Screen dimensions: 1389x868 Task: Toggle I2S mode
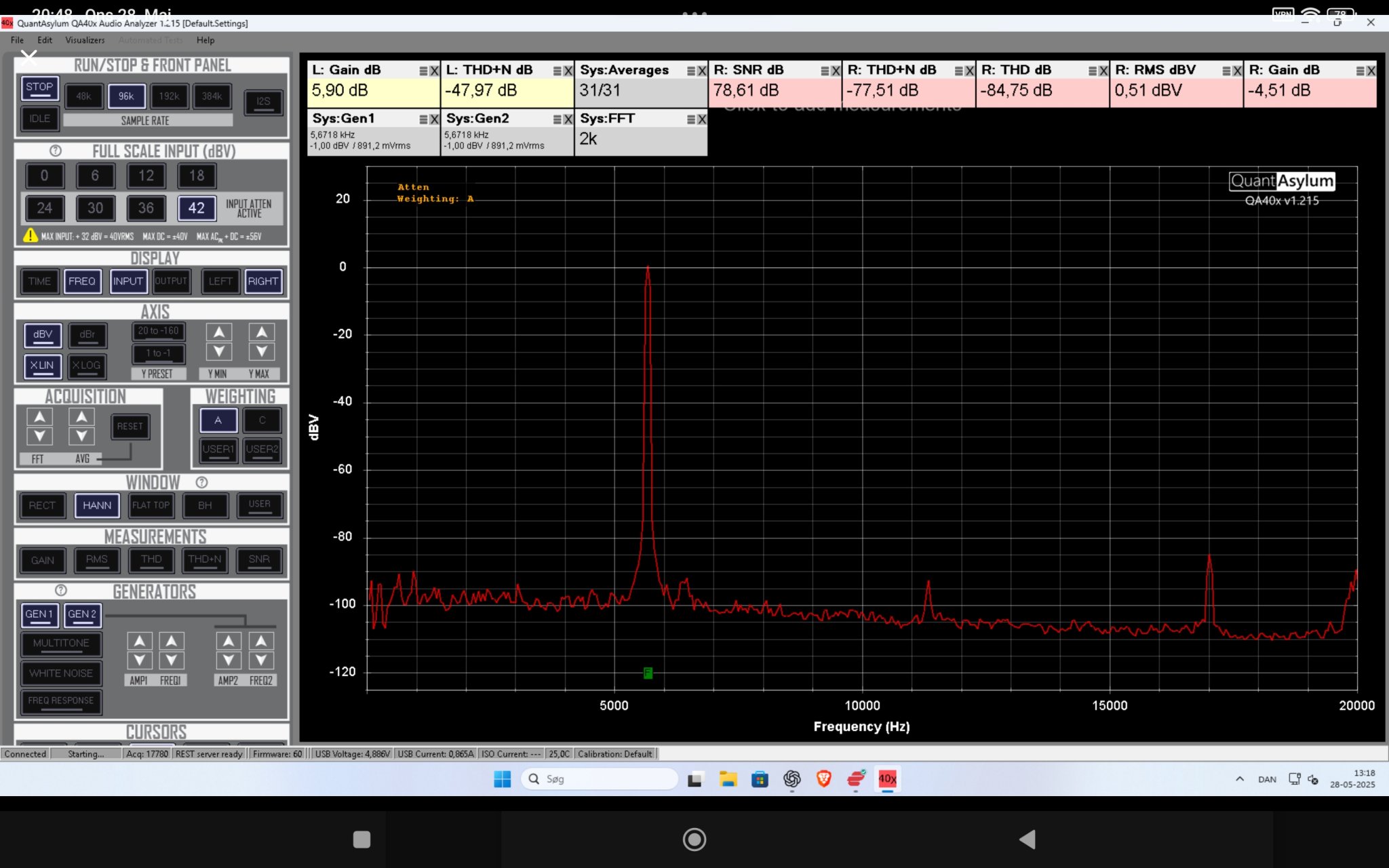click(x=263, y=102)
